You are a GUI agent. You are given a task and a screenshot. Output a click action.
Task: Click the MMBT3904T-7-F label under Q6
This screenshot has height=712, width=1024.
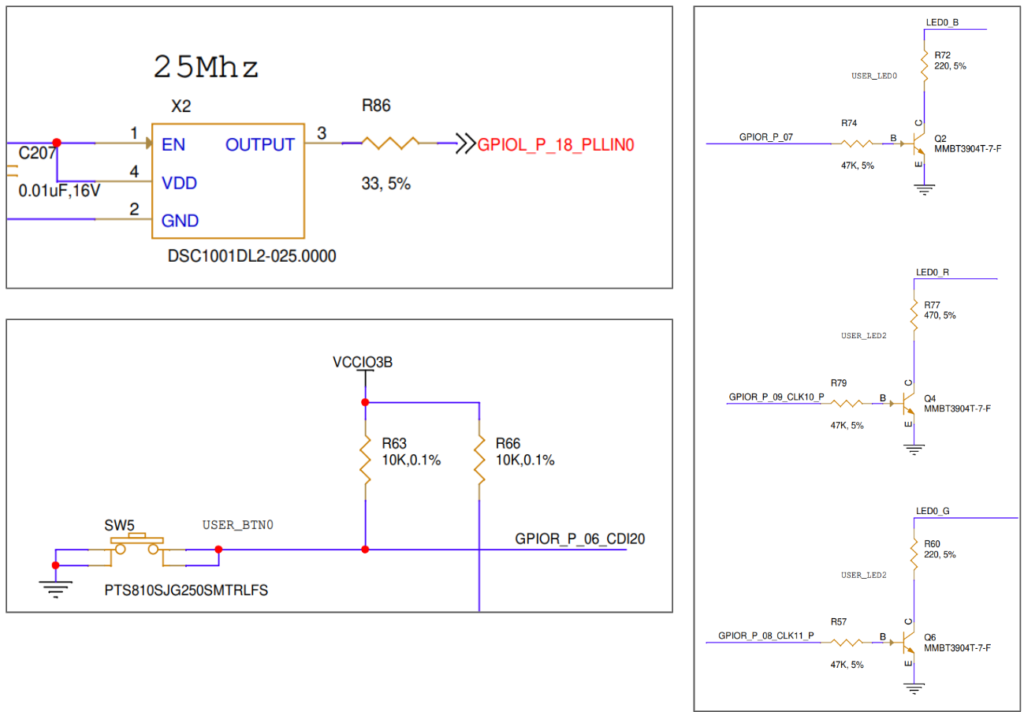[957, 648]
